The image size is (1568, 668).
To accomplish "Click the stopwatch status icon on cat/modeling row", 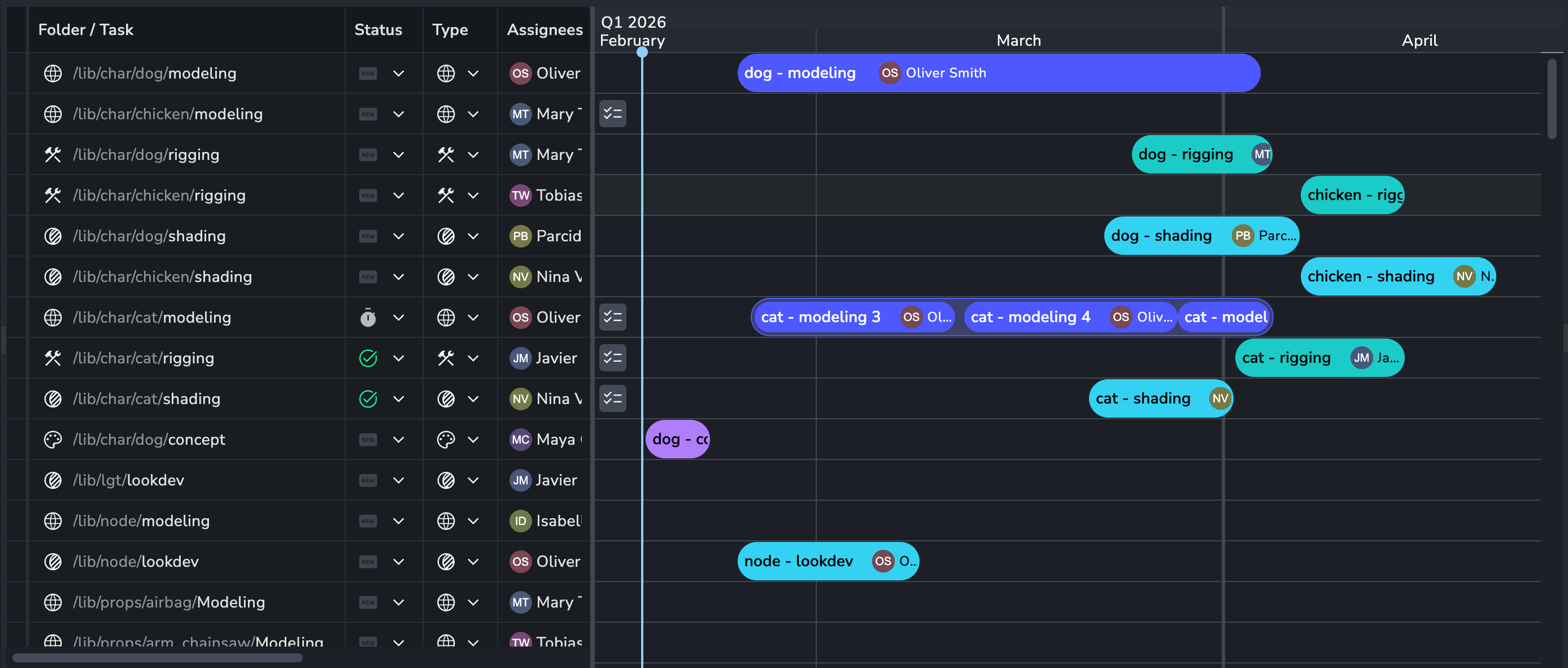I will (x=368, y=317).
